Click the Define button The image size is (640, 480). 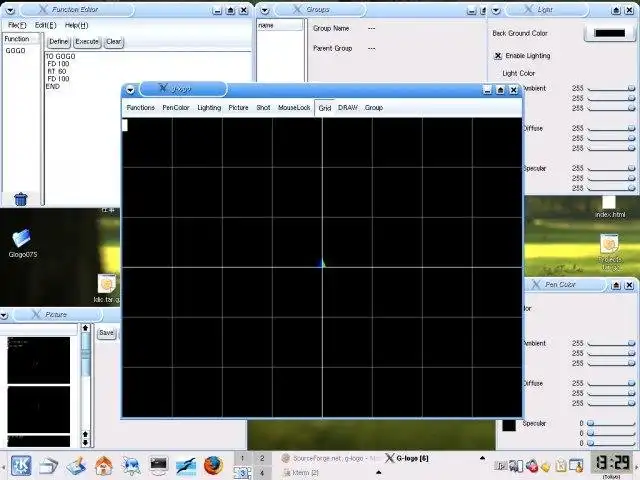click(x=59, y=42)
